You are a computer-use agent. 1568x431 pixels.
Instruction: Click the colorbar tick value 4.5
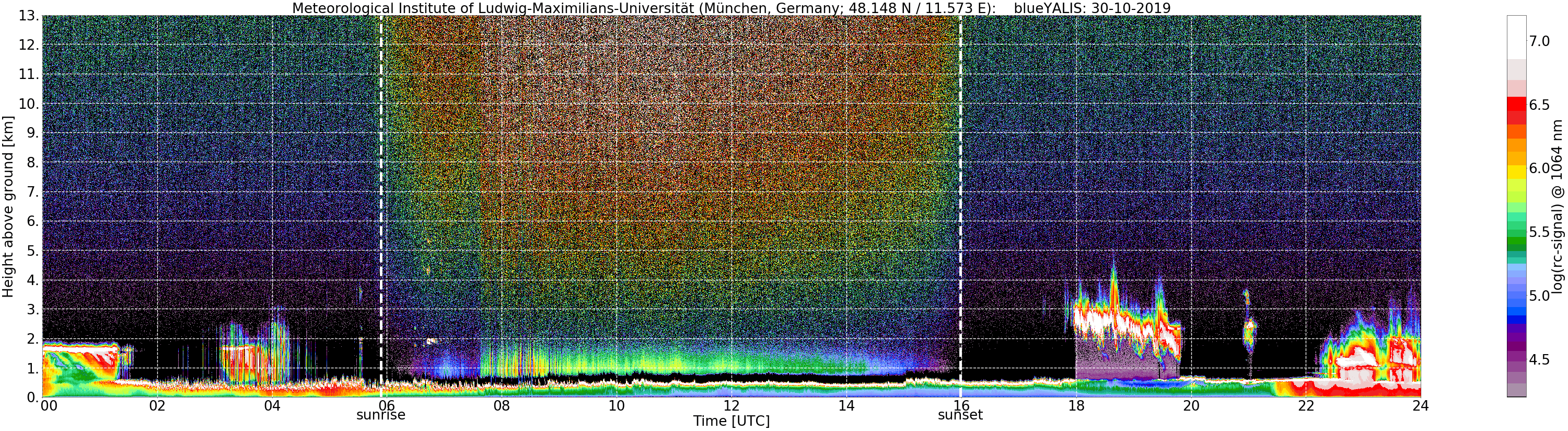pos(1539,360)
